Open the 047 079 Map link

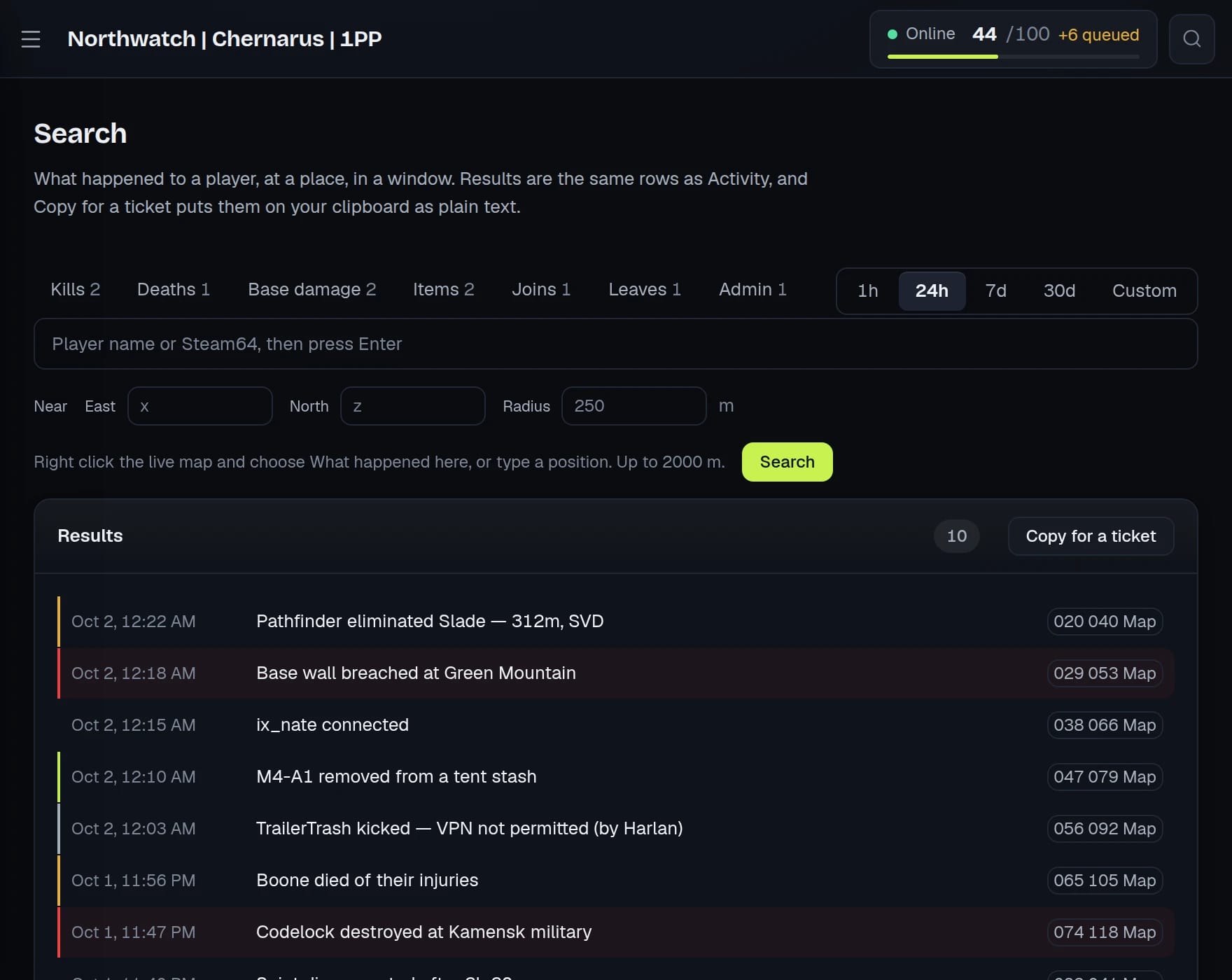pos(1105,777)
